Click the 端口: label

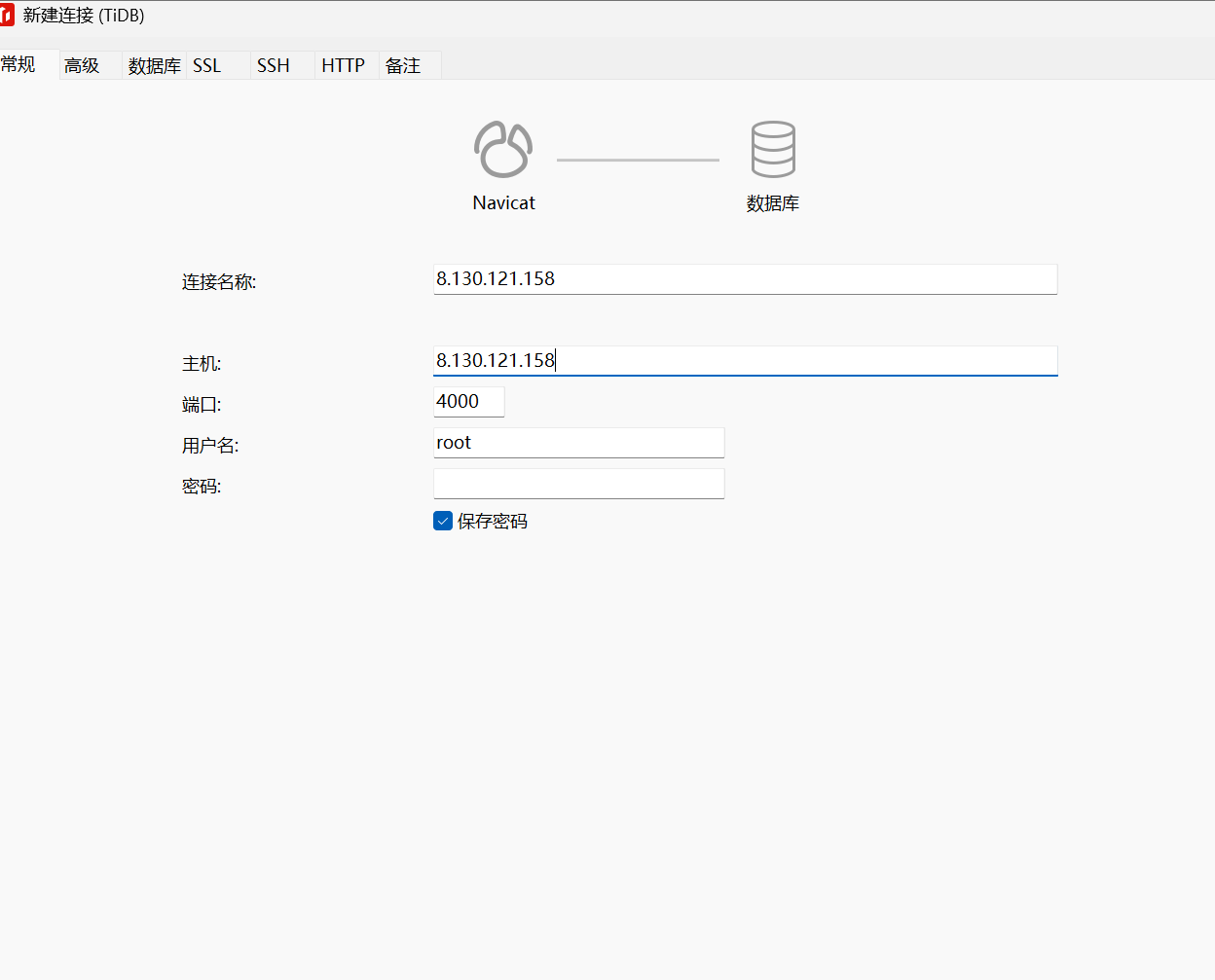(202, 405)
